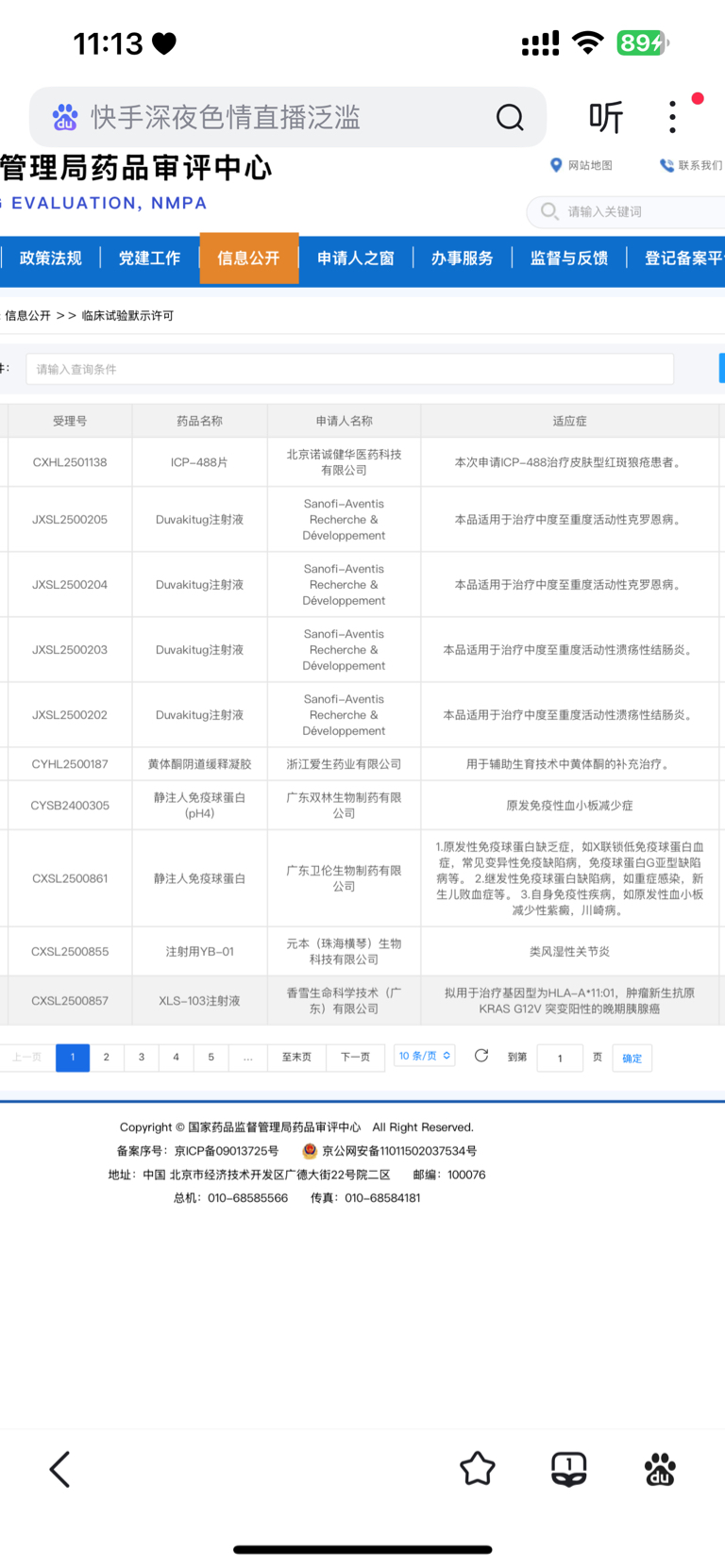This screenshot has width=725, height=1568.
Task: Click the 联系我们 link
Action: [700, 165]
